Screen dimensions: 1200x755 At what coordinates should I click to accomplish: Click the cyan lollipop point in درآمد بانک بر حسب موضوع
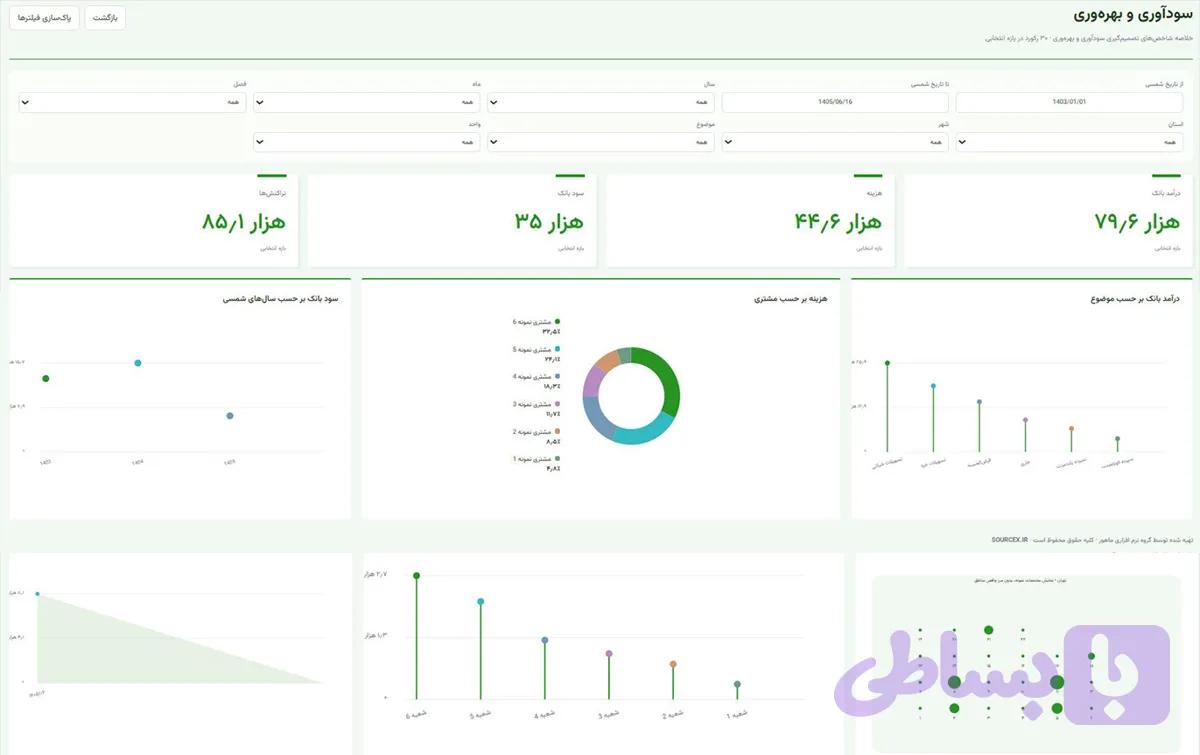pyautogui.click(x=933, y=386)
